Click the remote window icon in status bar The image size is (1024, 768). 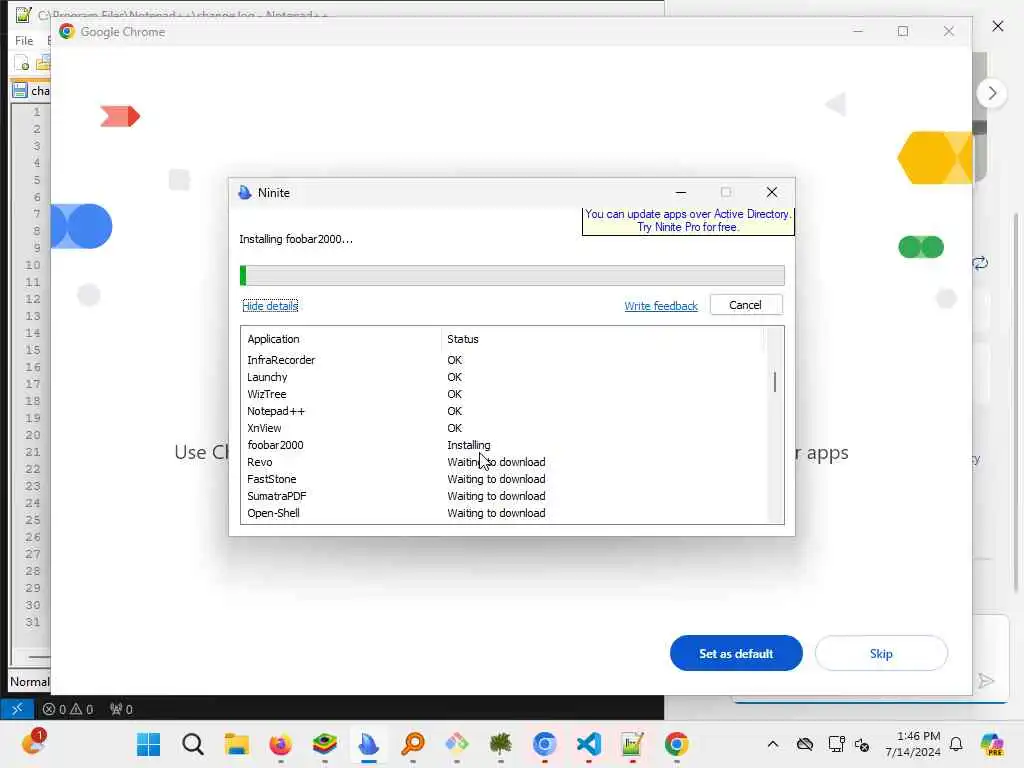pyautogui.click(x=17, y=709)
